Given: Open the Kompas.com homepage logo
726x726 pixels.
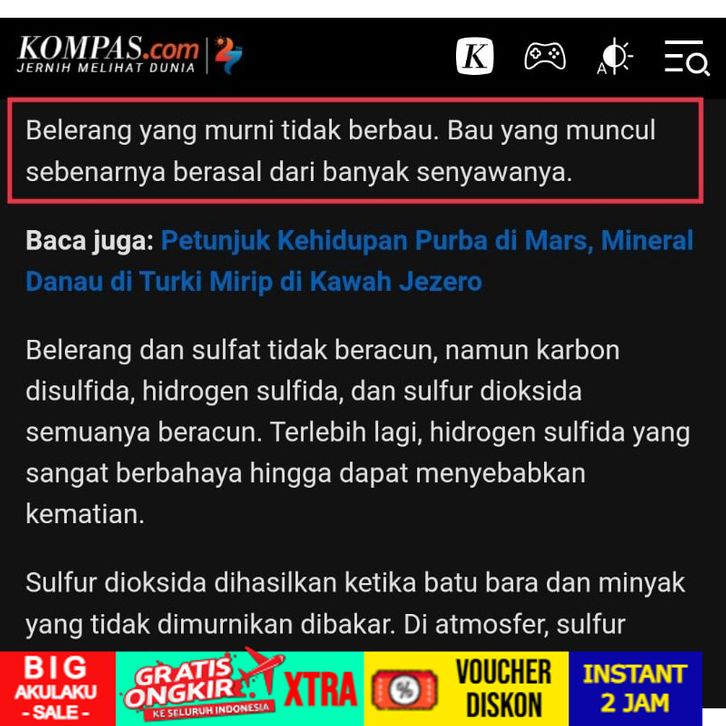Looking at the screenshot, I should pos(108,54).
